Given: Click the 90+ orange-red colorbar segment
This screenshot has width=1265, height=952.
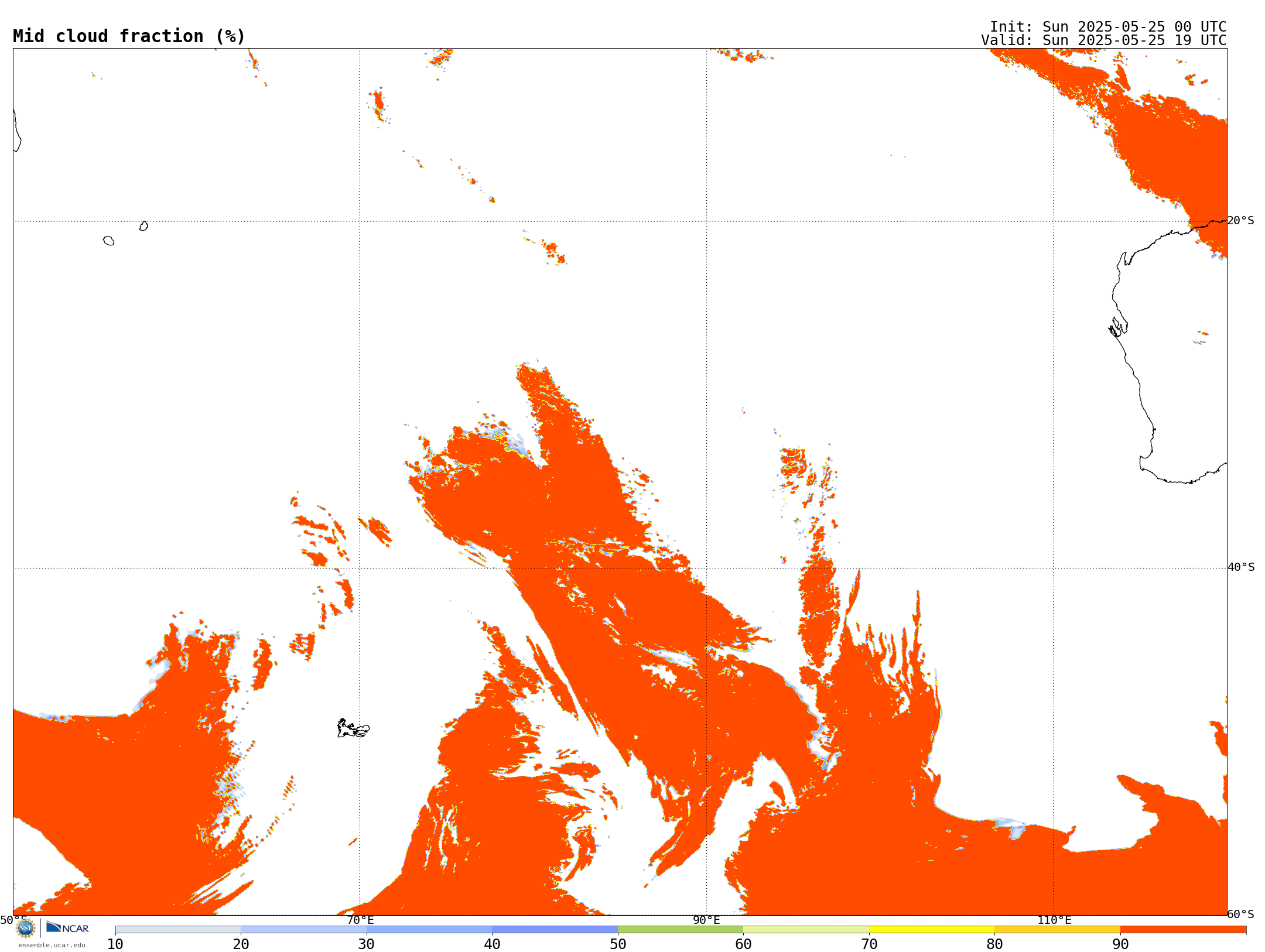Looking at the screenshot, I should (x=1183, y=930).
